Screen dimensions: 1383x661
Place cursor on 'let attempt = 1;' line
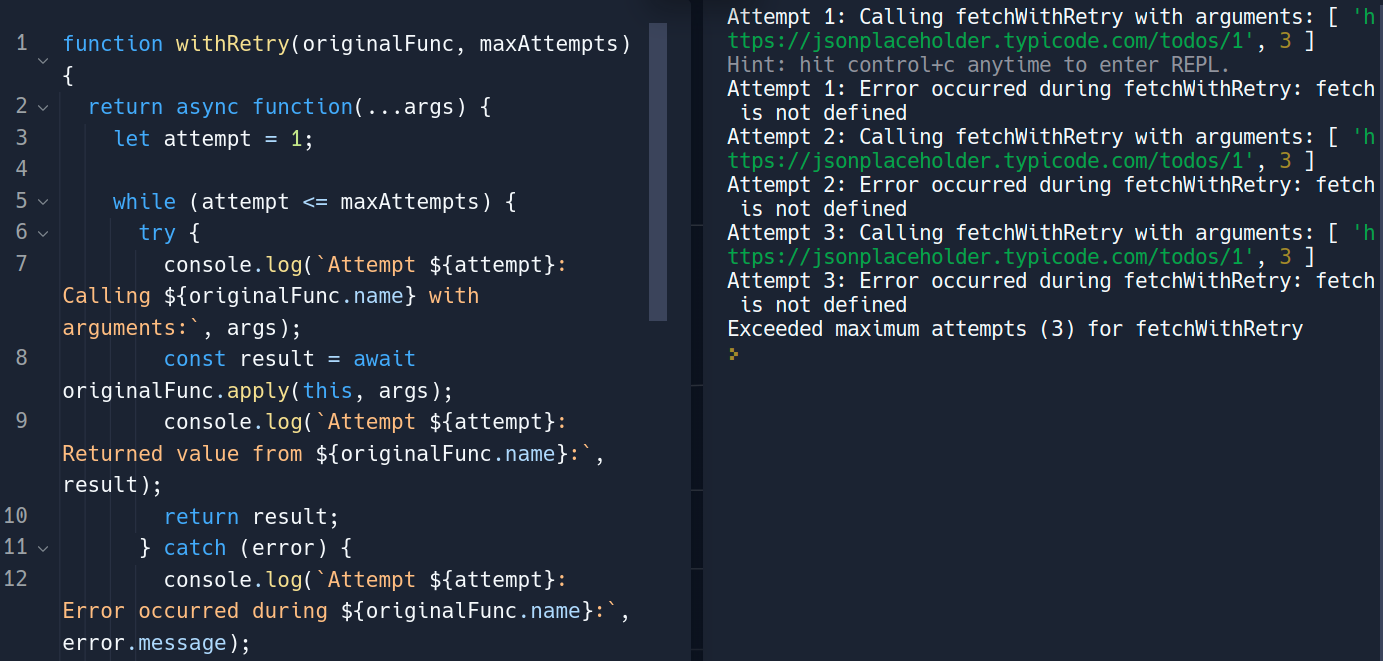214,139
